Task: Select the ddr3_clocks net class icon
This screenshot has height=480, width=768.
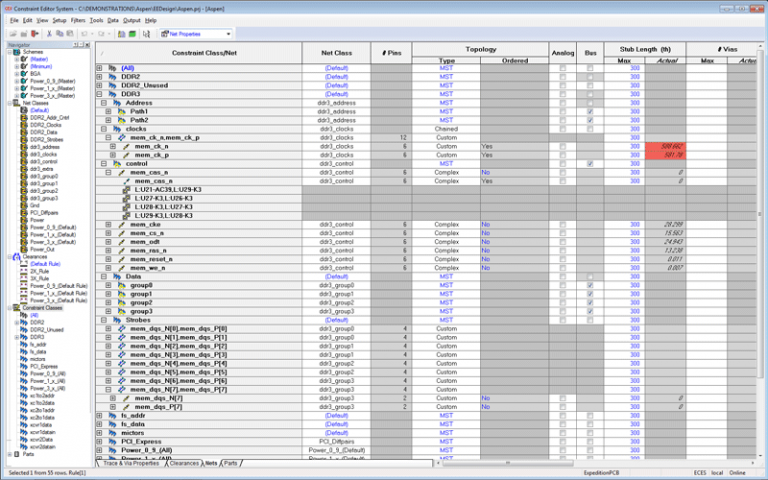Action: [23, 155]
